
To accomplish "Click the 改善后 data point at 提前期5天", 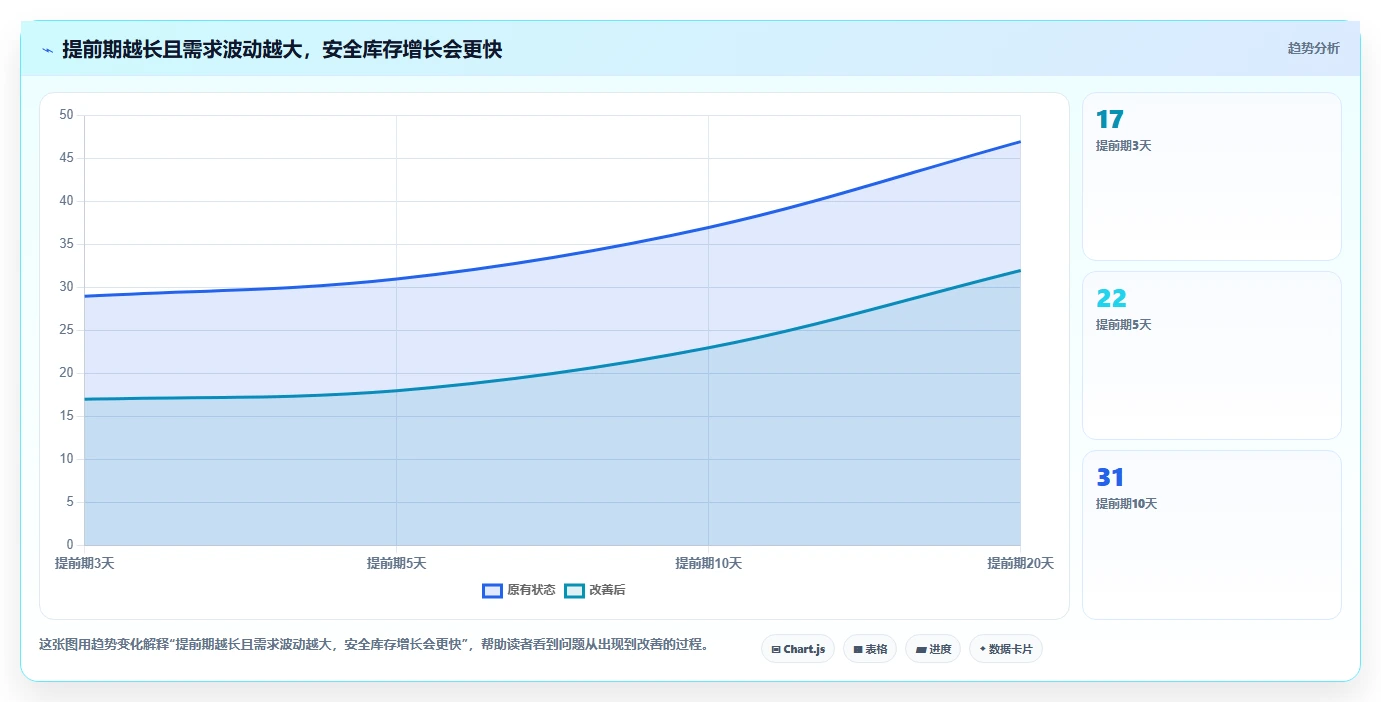I will [396, 390].
